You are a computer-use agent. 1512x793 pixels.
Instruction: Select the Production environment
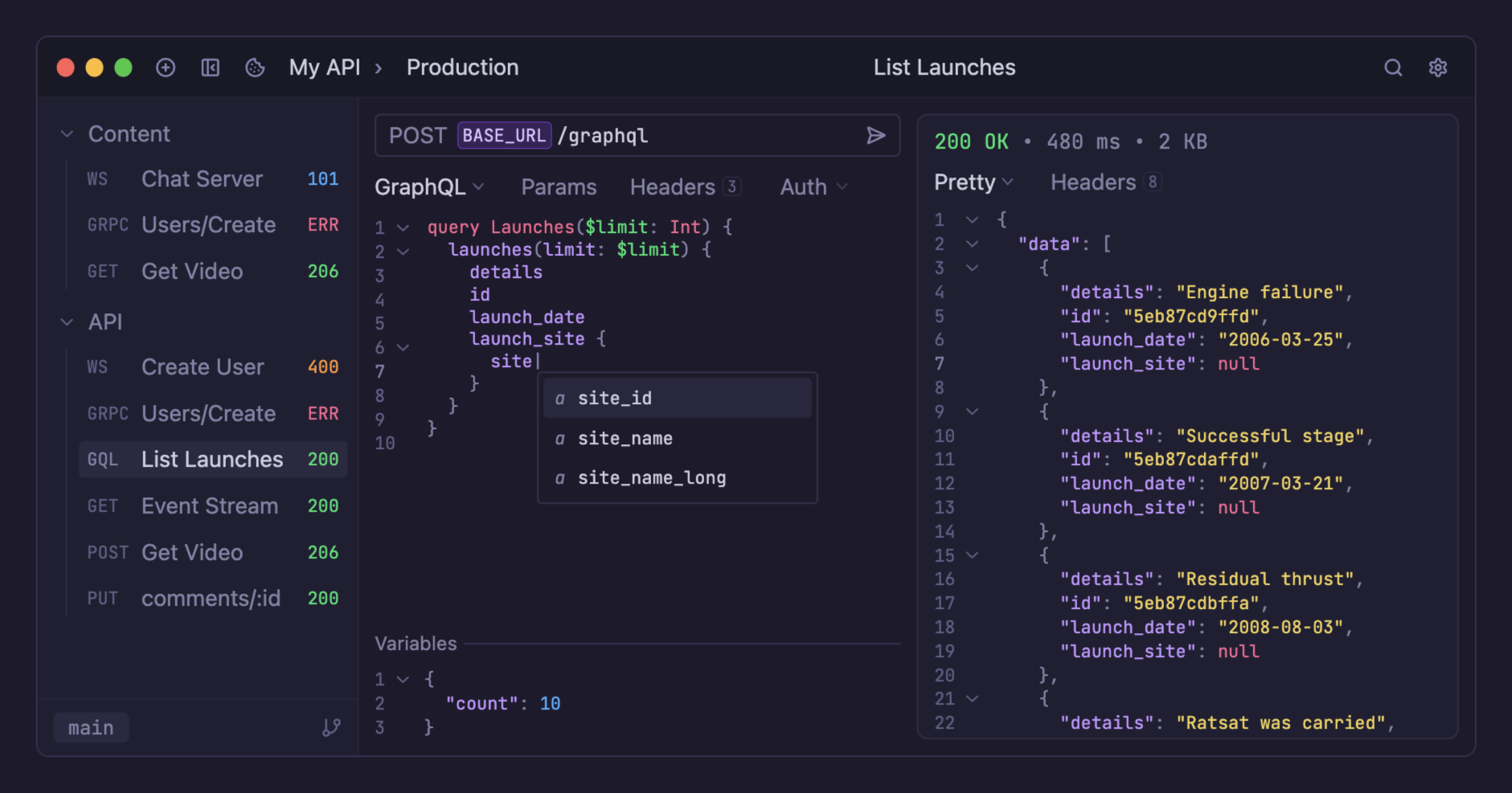462,67
